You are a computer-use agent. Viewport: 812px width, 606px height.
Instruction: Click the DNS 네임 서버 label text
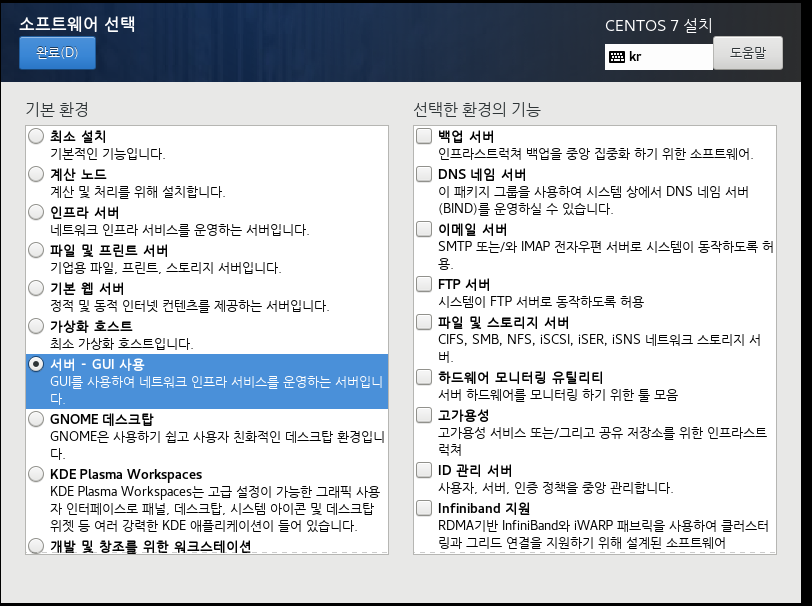point(482,174)
